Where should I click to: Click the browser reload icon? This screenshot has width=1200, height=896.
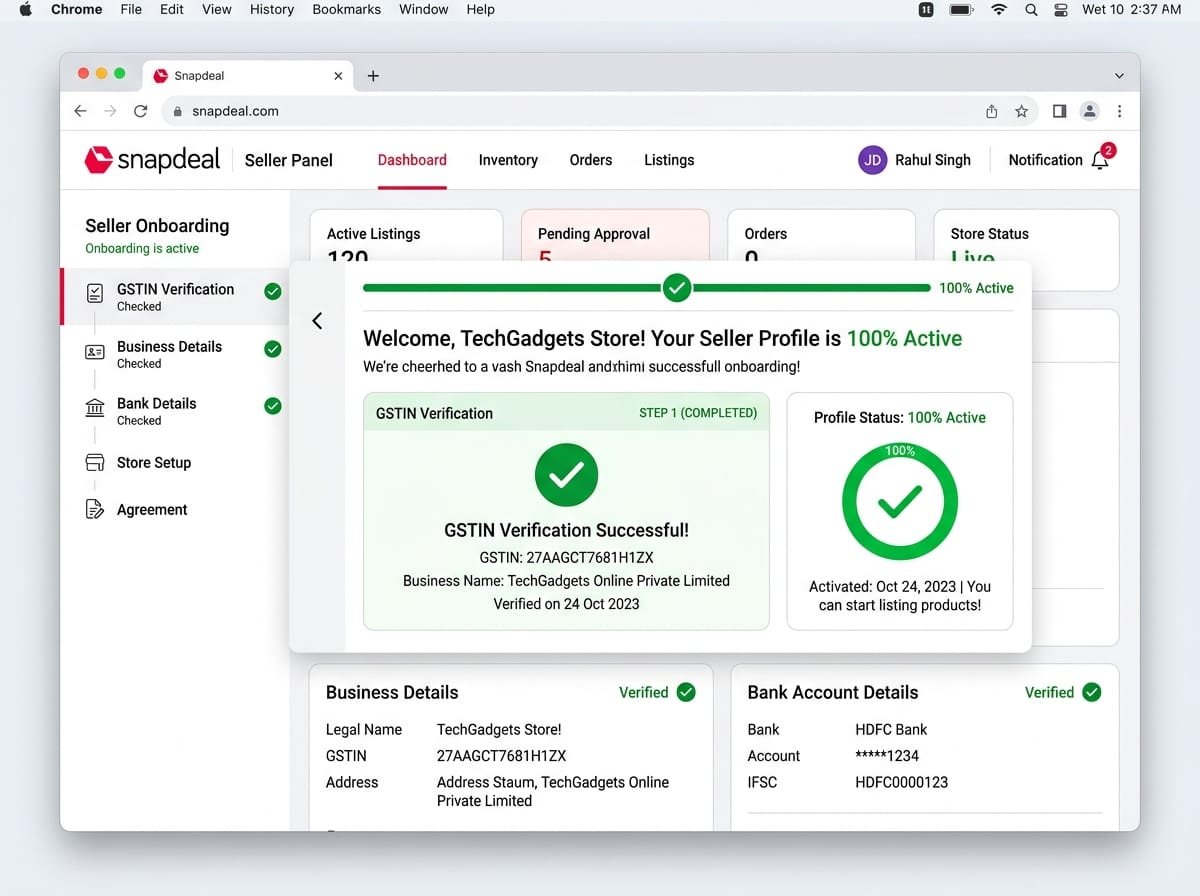click(x=141, y=111)
